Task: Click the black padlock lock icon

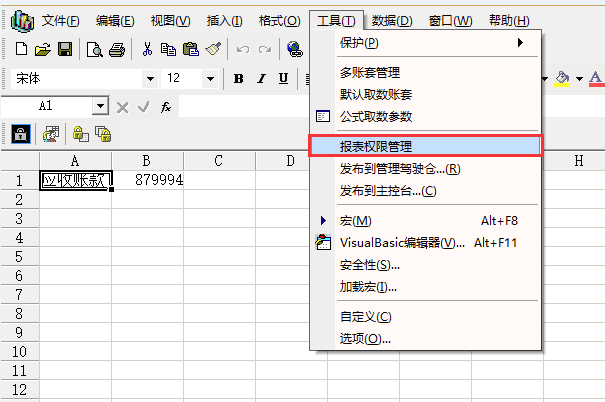Action: [20, 133]
